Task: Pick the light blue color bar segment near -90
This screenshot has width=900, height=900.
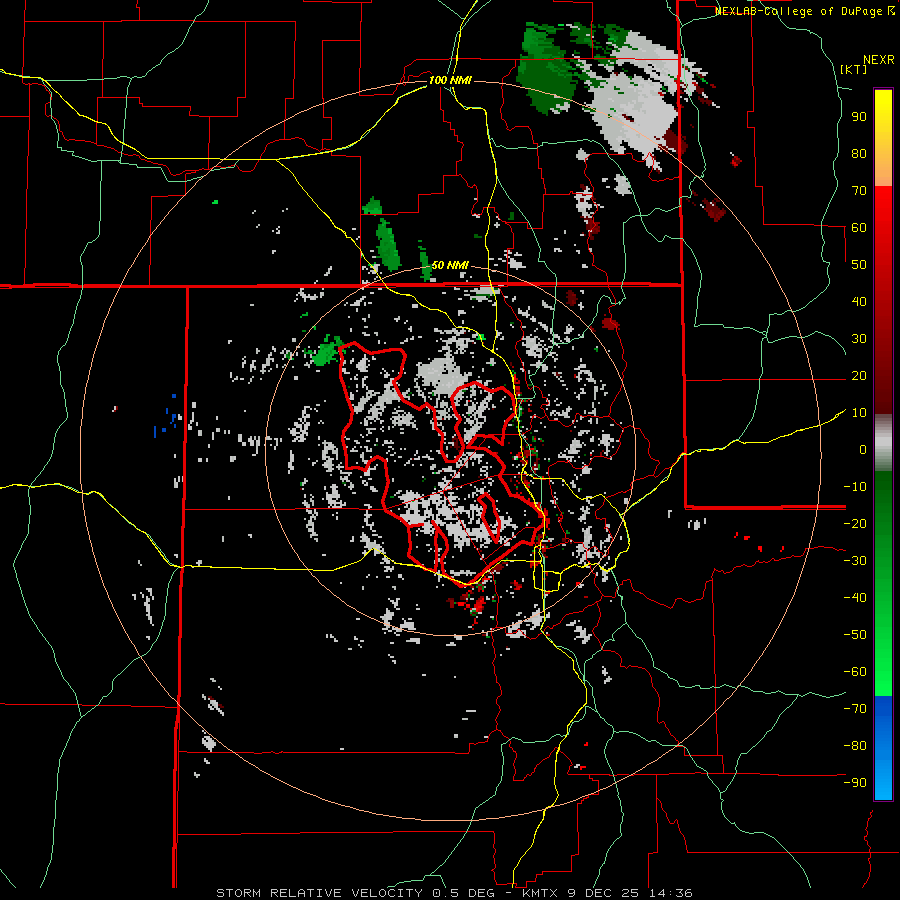Action: (x=883, y=781)
